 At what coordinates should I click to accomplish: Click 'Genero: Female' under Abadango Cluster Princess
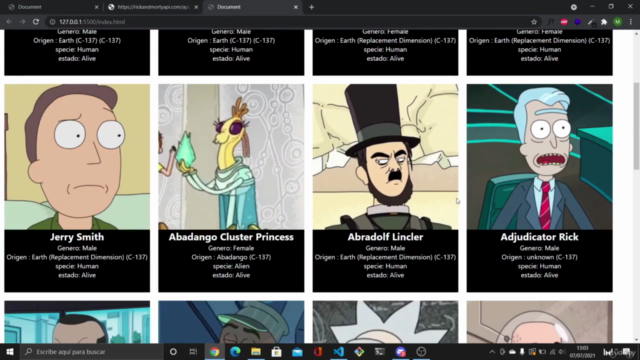point(231,248)
